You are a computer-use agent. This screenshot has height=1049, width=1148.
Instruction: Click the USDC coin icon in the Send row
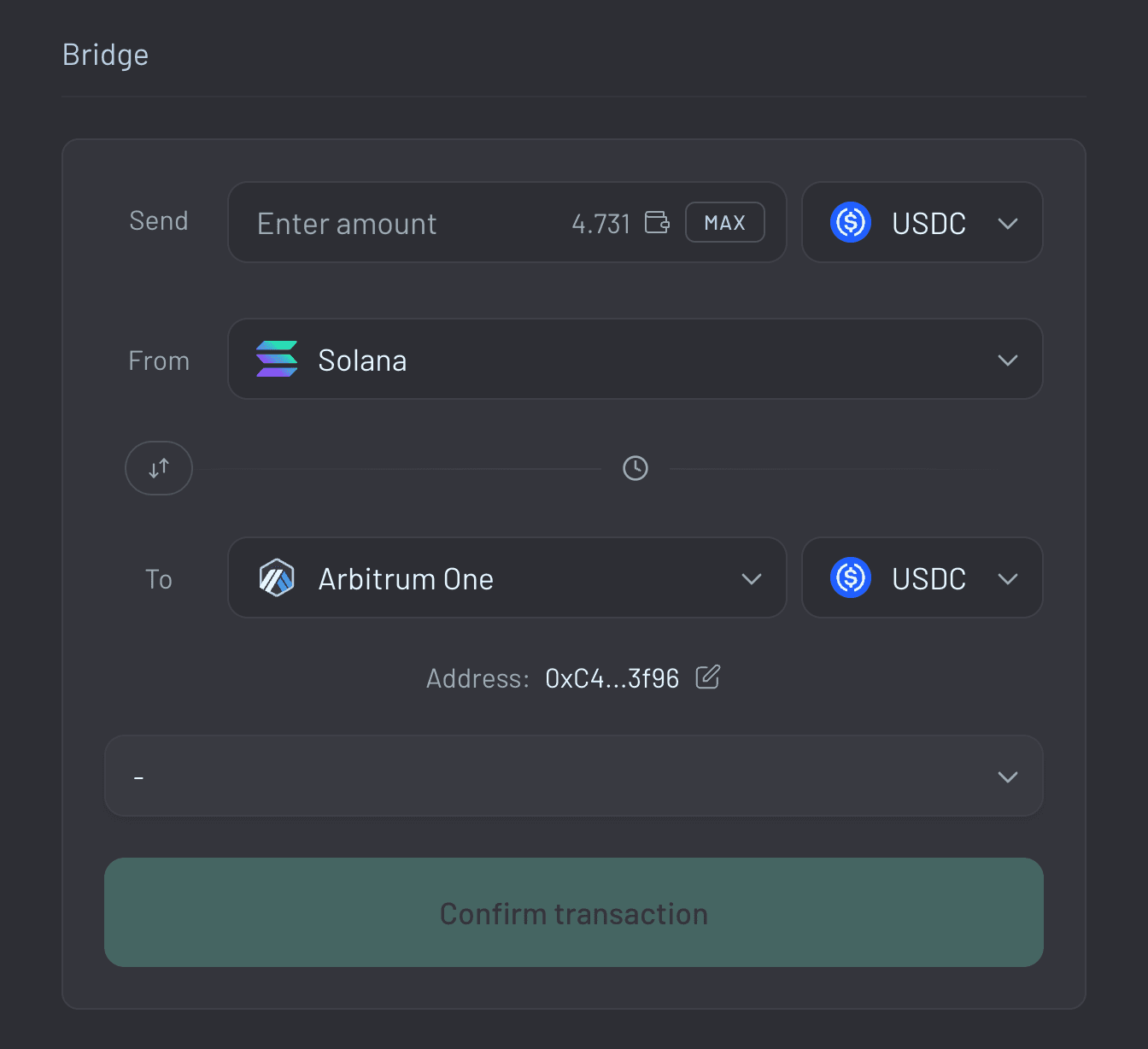(850, 222)
